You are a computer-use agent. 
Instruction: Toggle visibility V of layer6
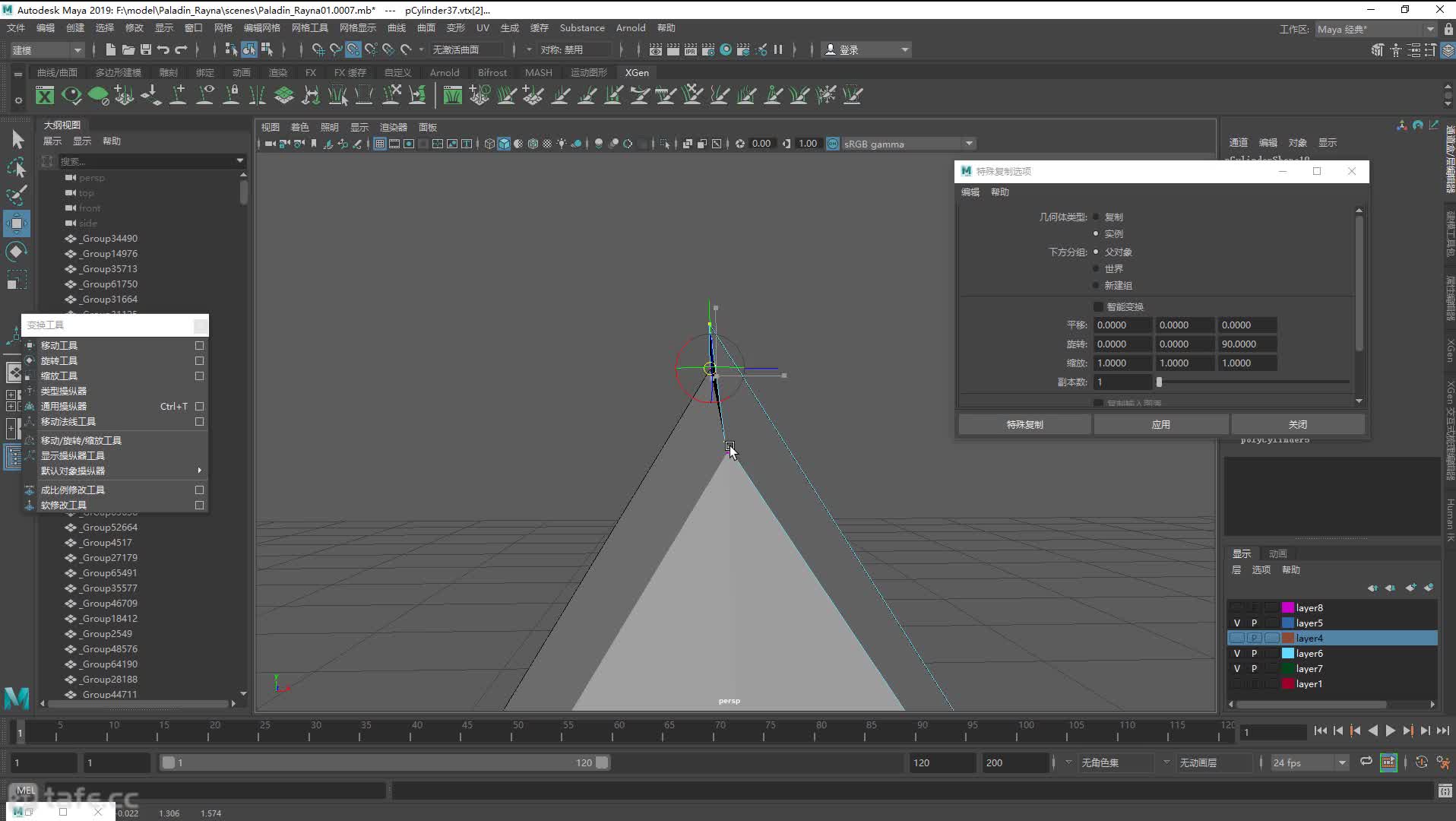pos(1236,653)
